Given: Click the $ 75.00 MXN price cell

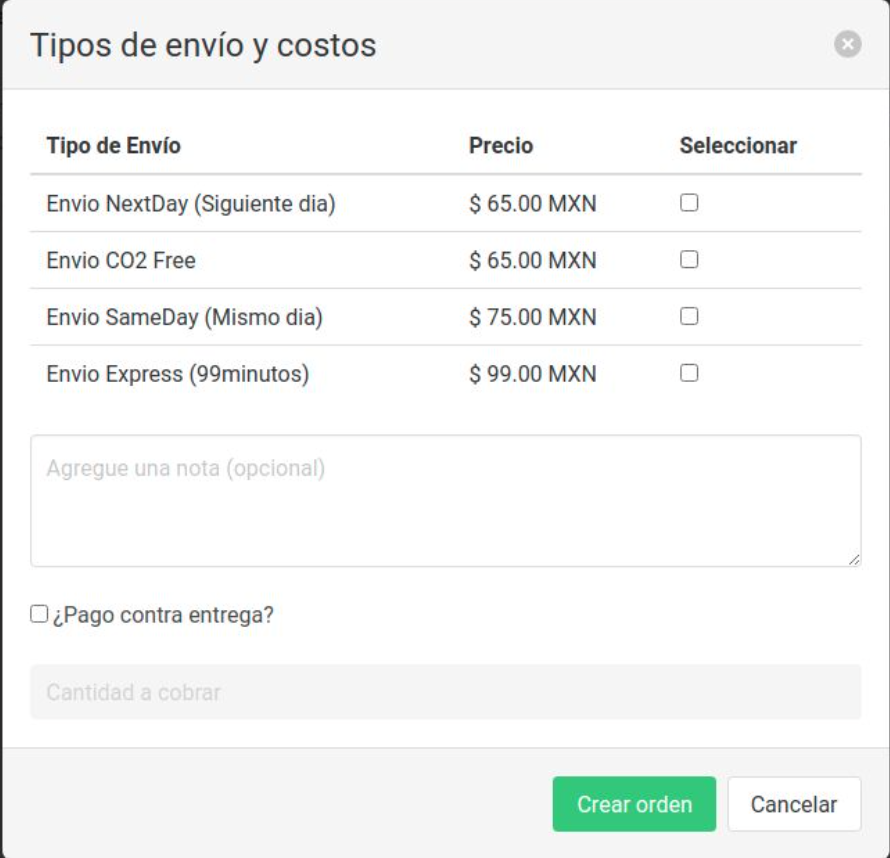Looking at the screenshot, I should tap(532, 317).
